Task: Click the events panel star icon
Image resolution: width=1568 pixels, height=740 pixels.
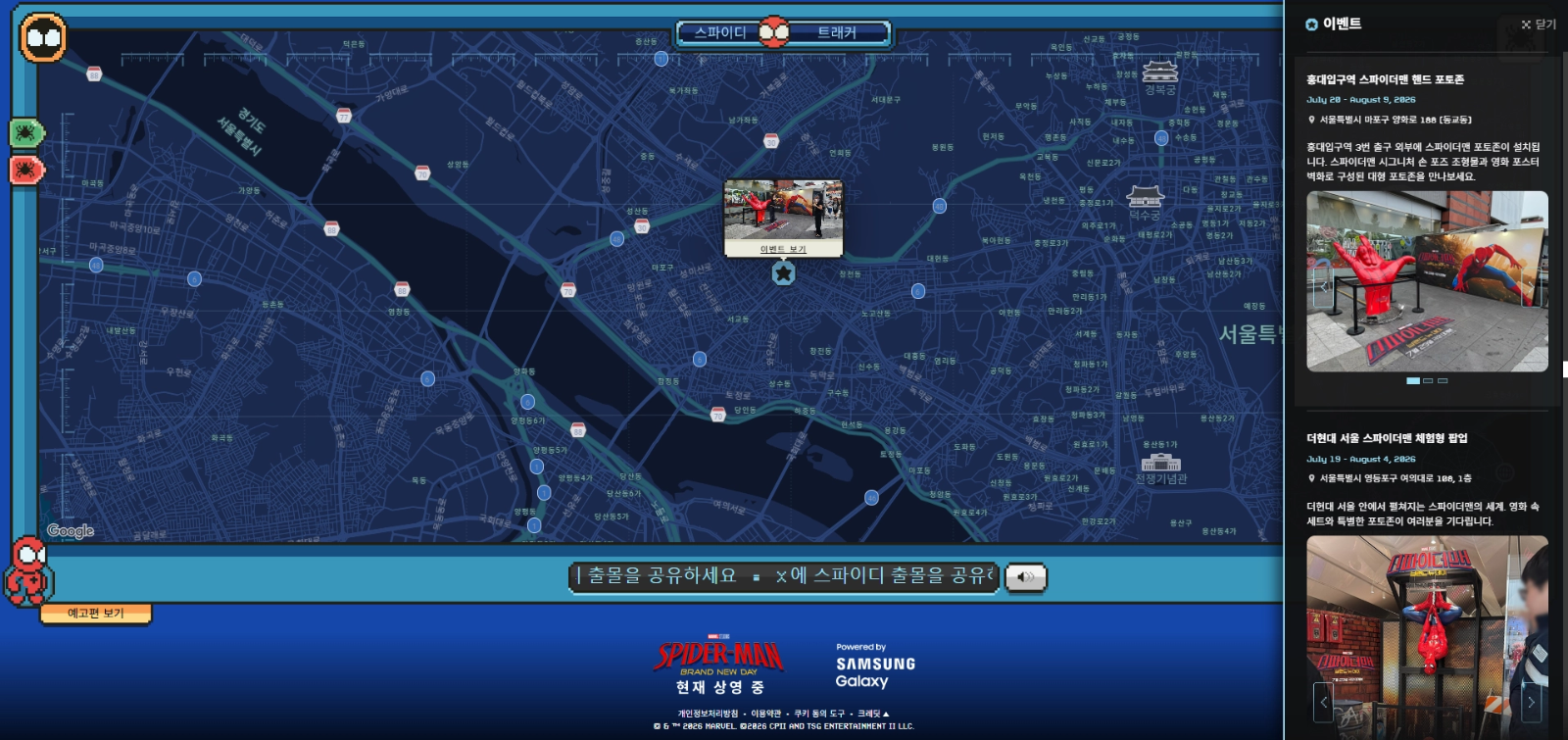Action: coord(1311,25)
